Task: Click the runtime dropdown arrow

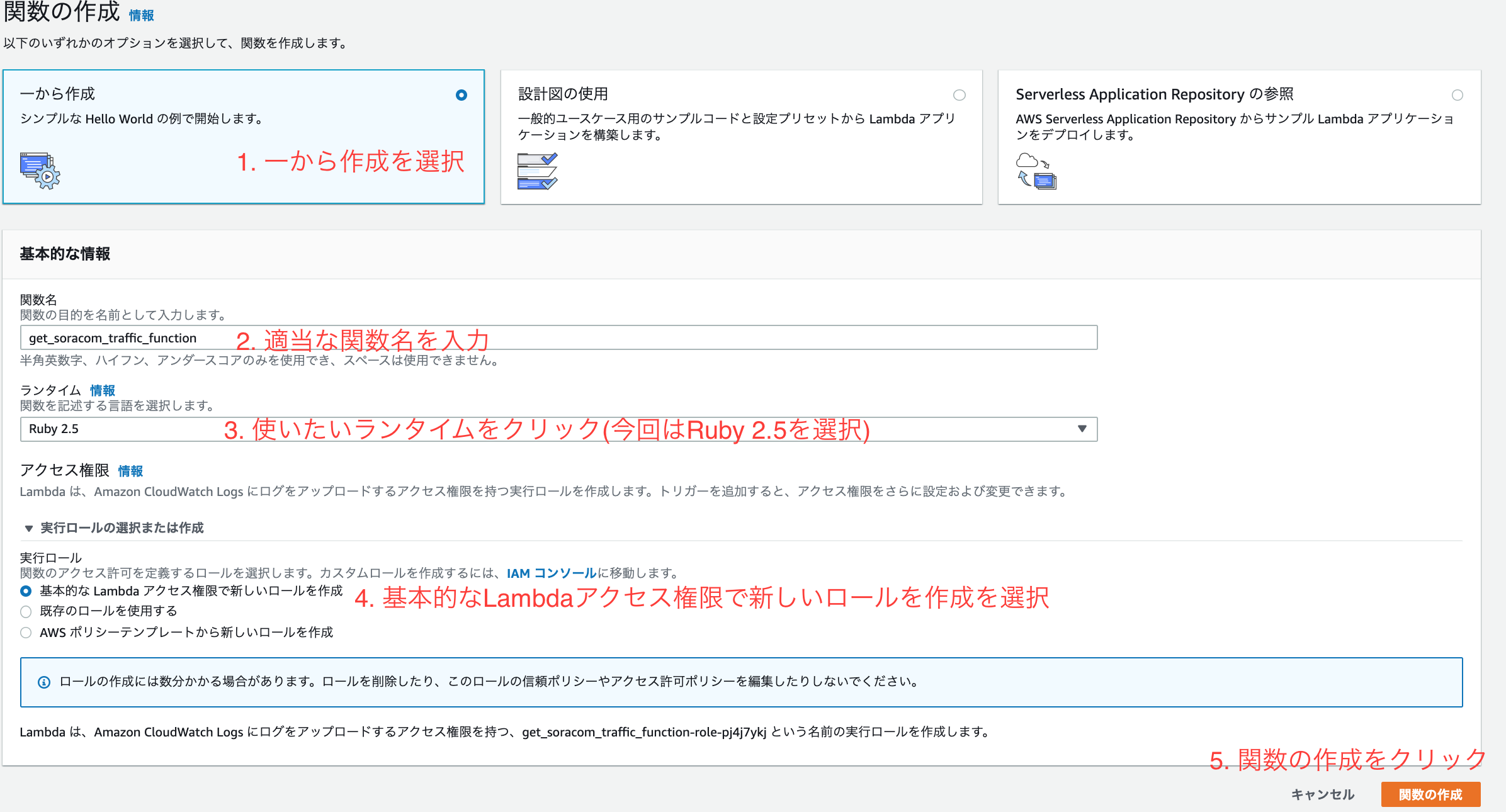Action: click(1082, 429)
